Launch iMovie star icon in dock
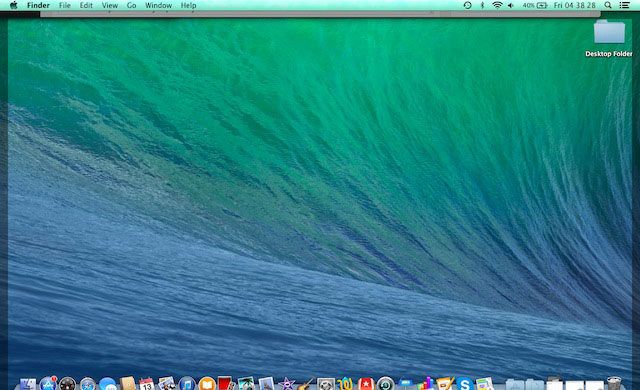640x390 pixels. (x=287, y=384)
